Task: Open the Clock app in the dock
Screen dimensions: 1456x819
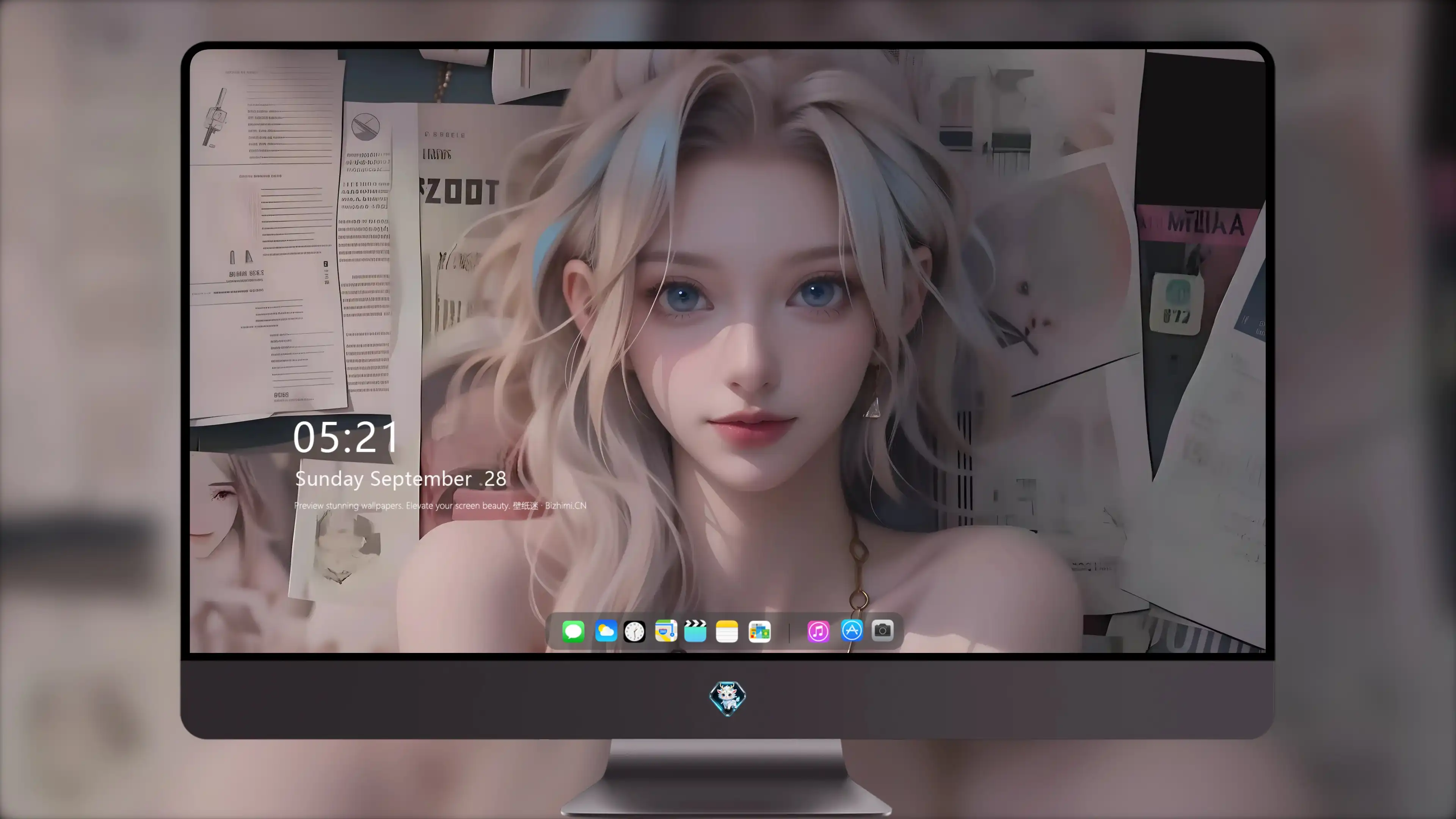Action: tap(634, 631)
